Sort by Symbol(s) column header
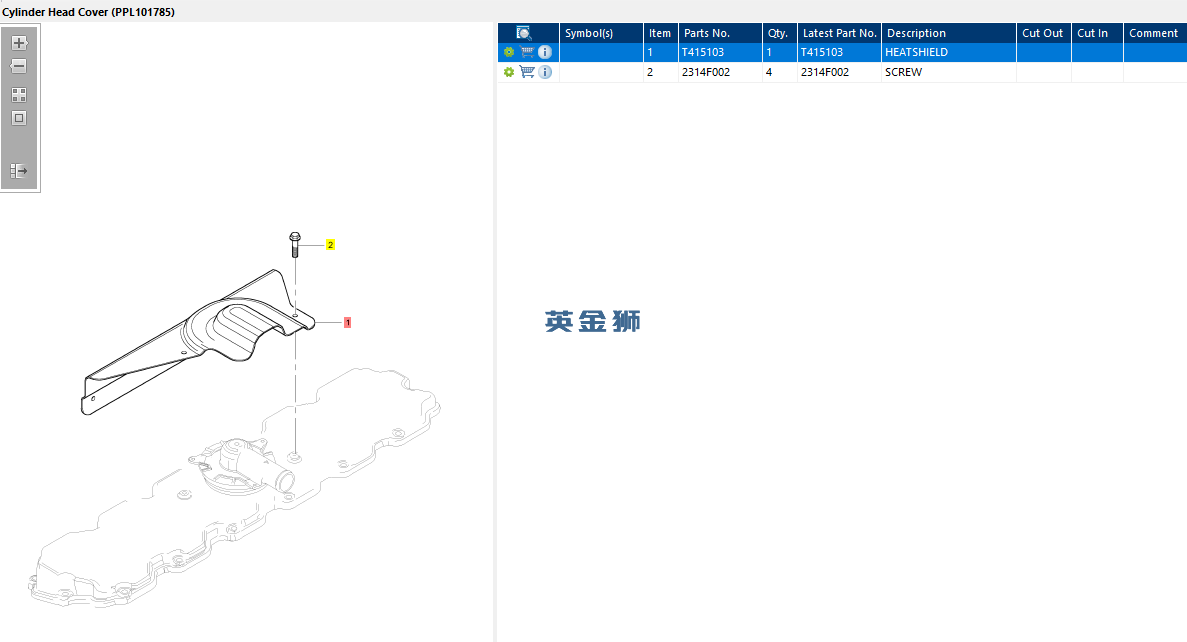This screenshot has height=642, width=1187. [601, 33]
